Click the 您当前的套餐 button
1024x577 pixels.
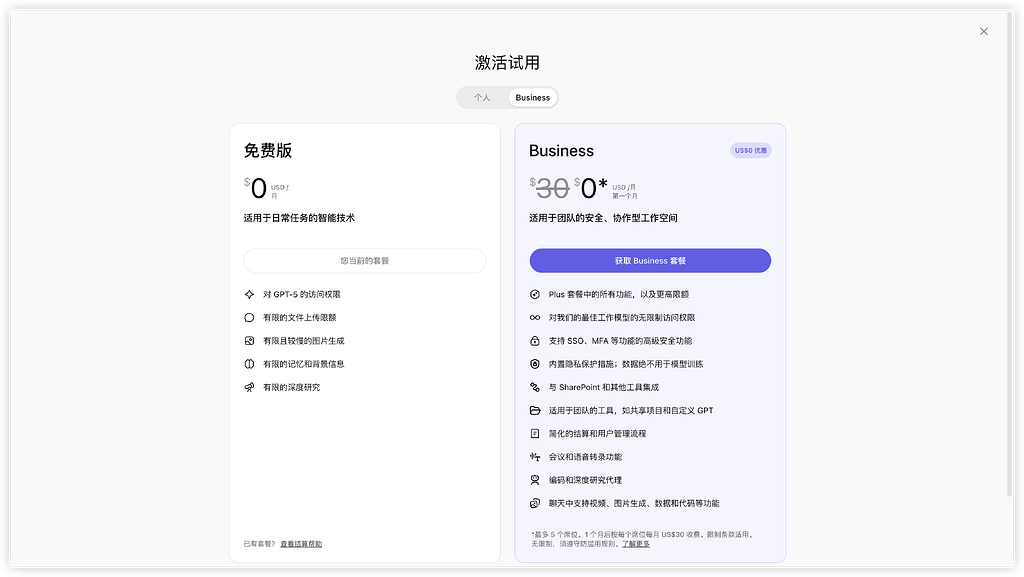pyautogui.click(x=364, y=260)
